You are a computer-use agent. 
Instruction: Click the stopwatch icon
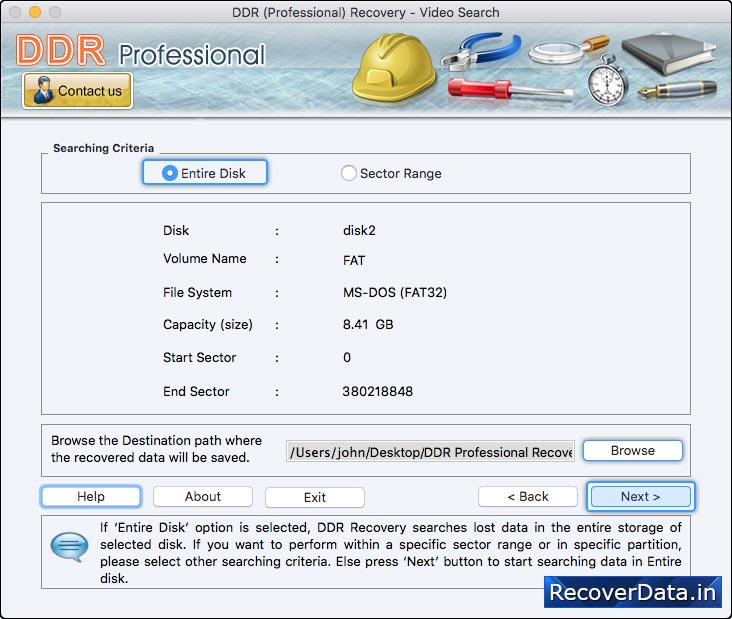pyautogui.click(x=607, y=80)
